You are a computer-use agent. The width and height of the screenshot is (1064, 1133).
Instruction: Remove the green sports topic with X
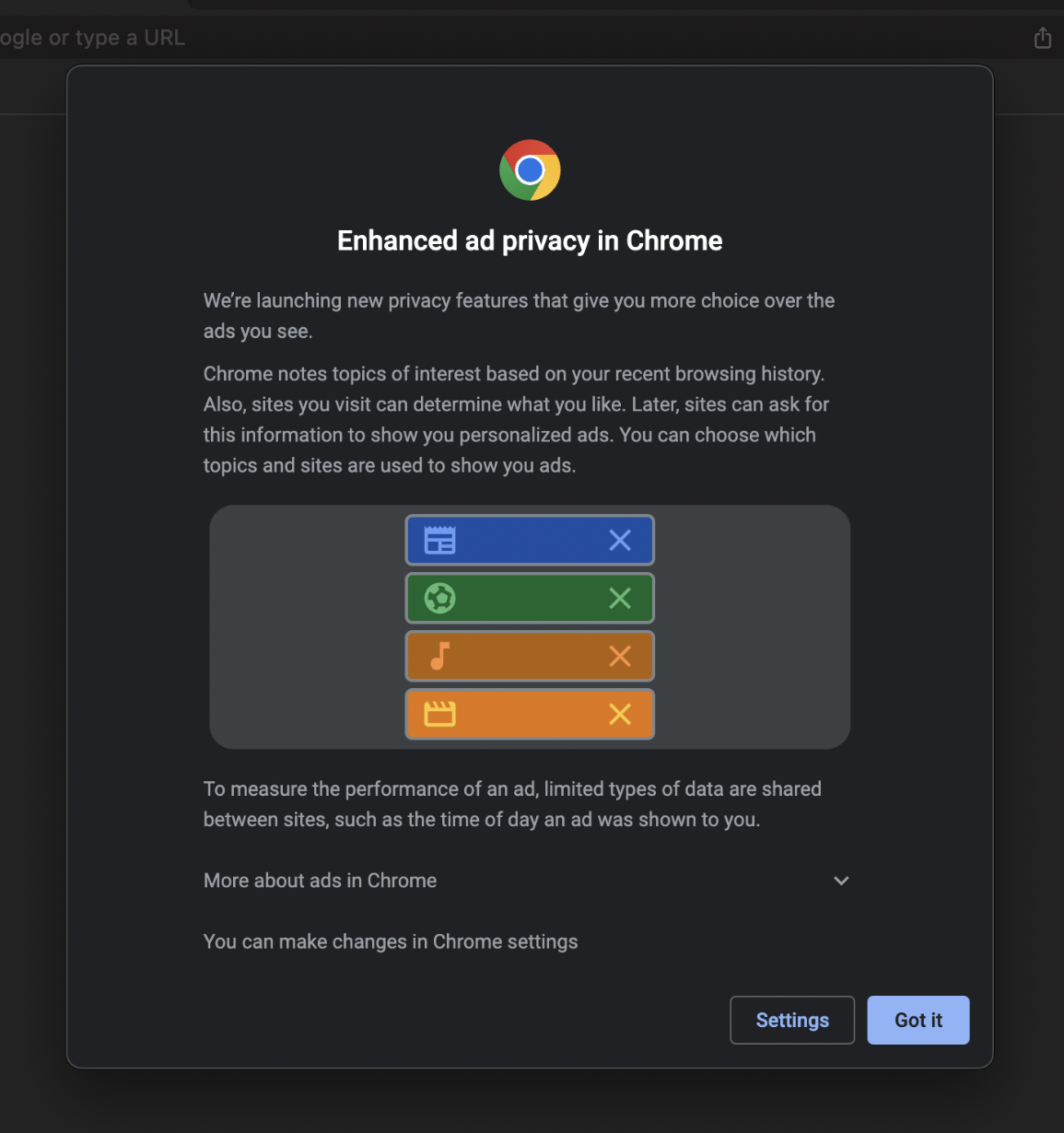[620, 598]
